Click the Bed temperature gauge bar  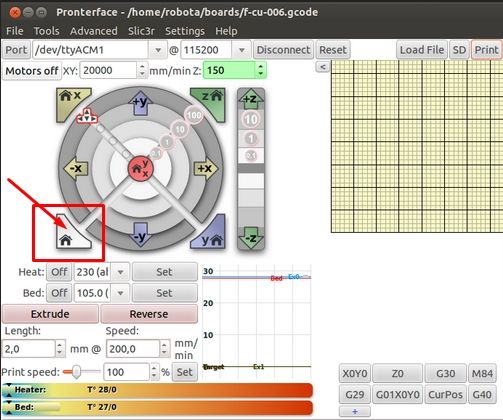pos(157,407)
